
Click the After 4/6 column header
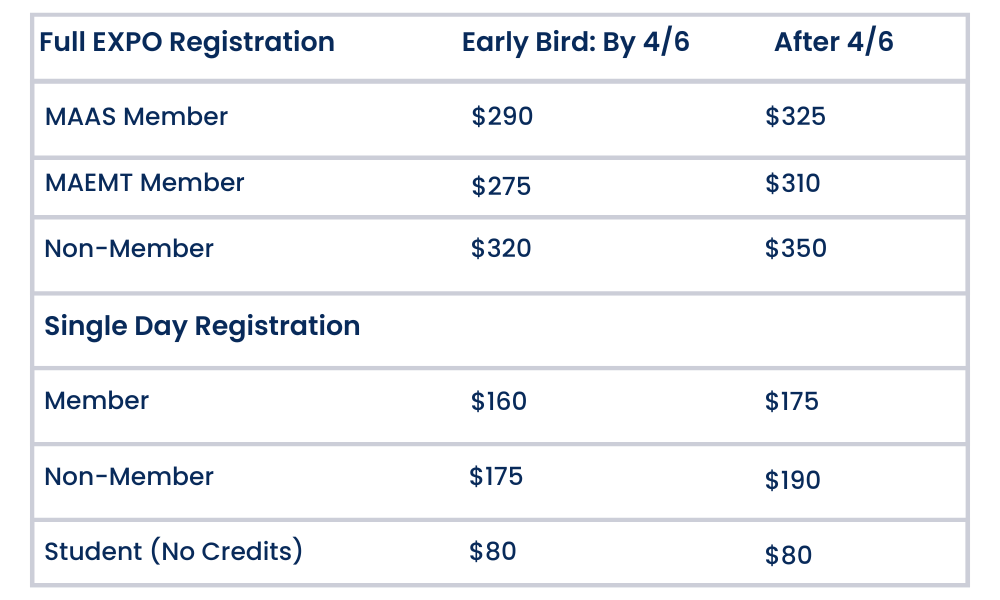pyautogui.click(x=834, y=43)
